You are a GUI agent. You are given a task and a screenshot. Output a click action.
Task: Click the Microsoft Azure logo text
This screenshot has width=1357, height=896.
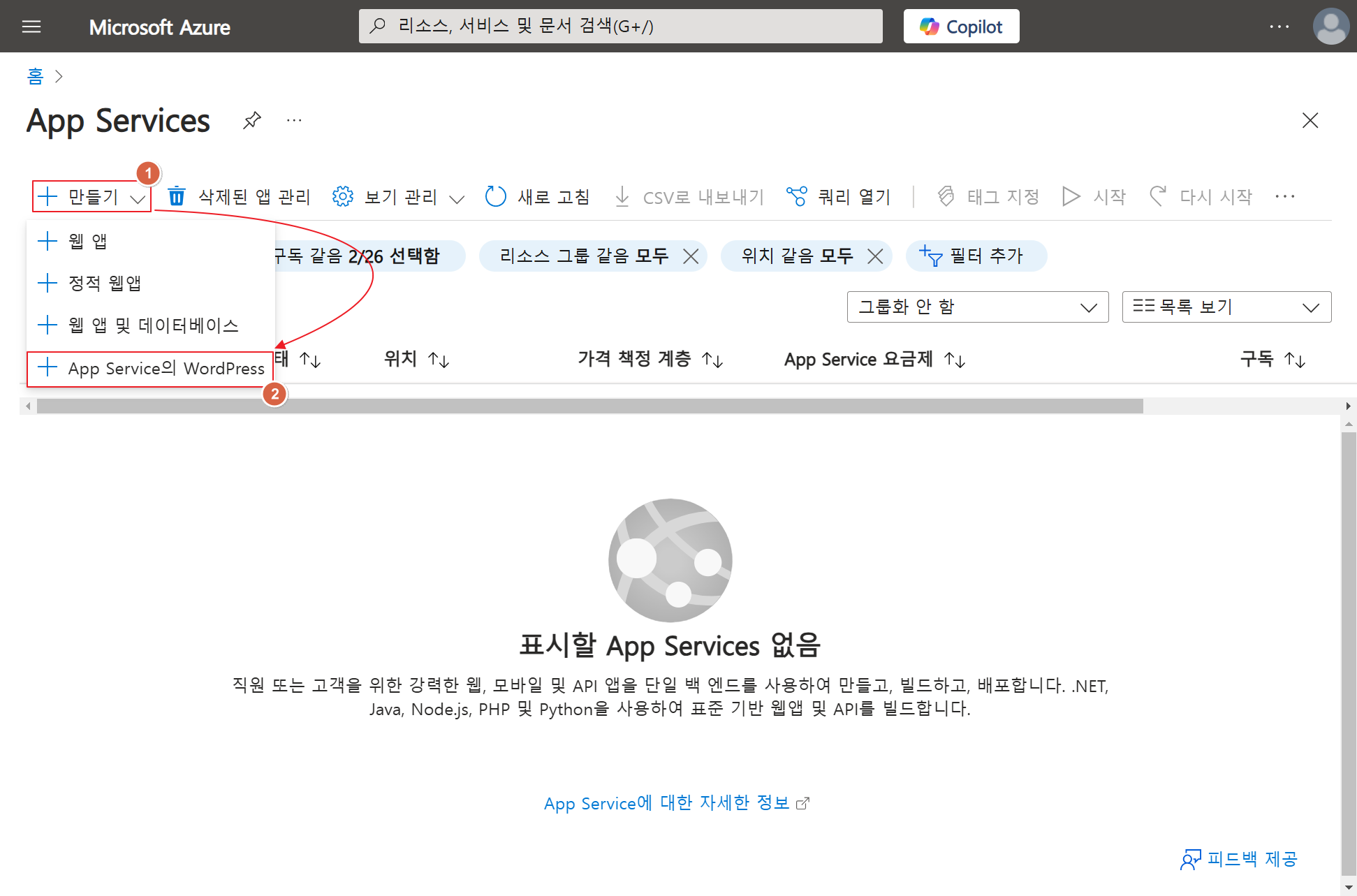click(x=160, y=27)
